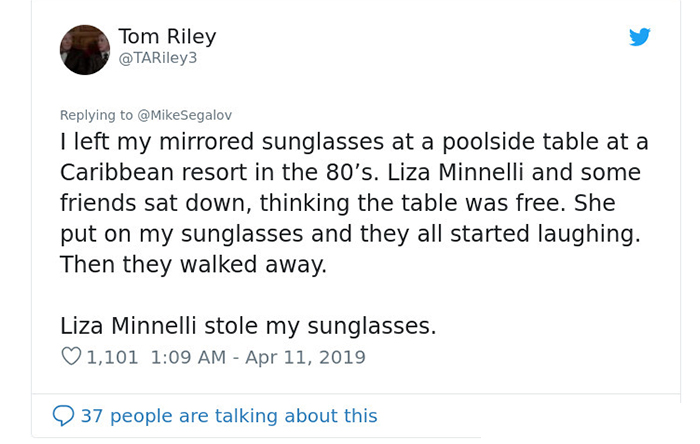Click the line starting 'friends sat down, thinking'
This screenshot has width=700, height=444.
(x=338, y=203)
